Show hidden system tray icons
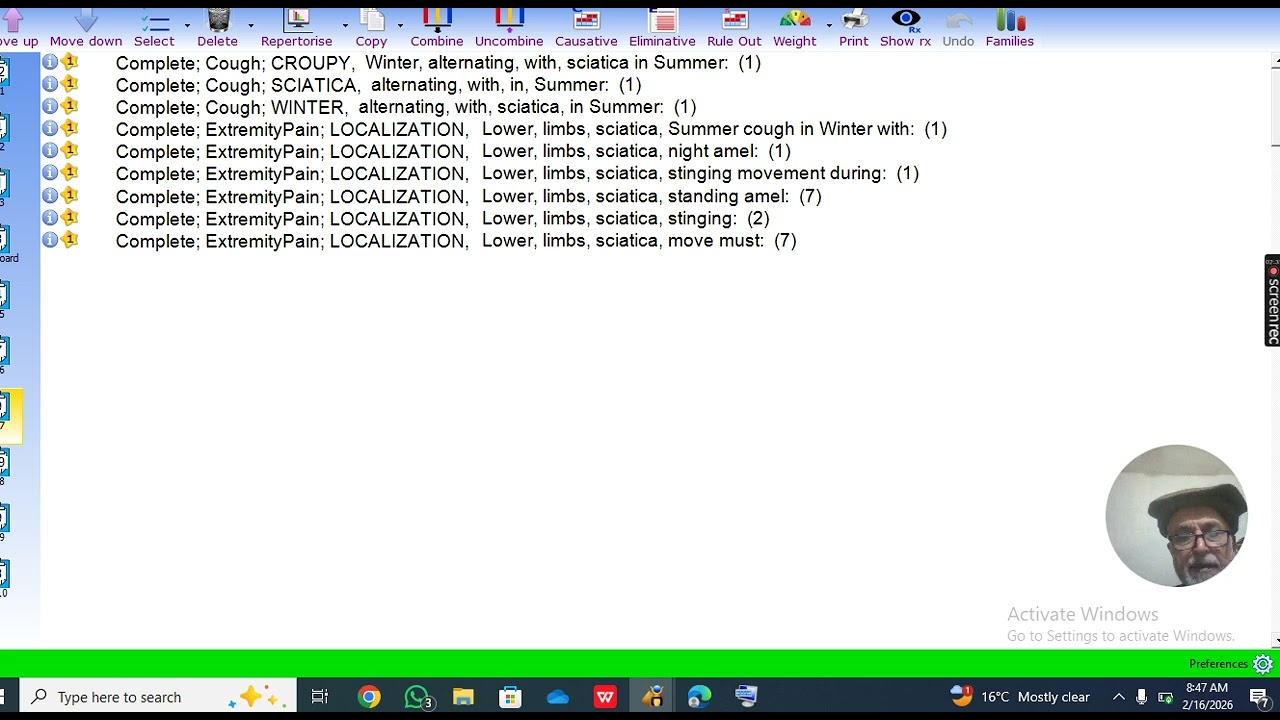This screenshot has width=1280, height=720. (1119, 697)
